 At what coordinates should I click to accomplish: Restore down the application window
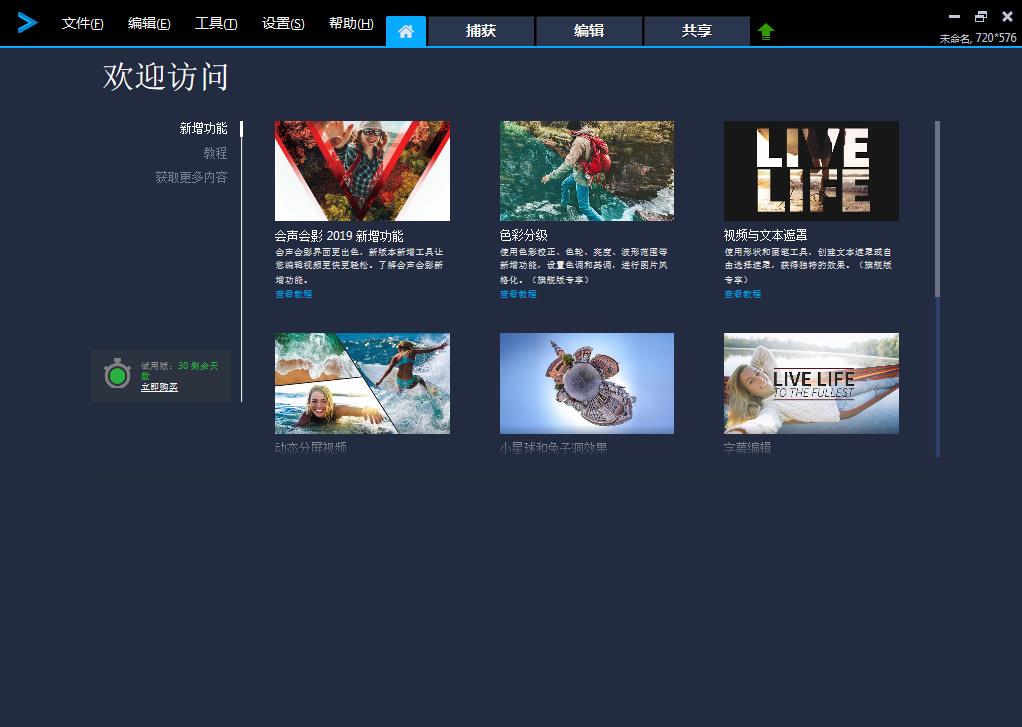tap(980, 17)
